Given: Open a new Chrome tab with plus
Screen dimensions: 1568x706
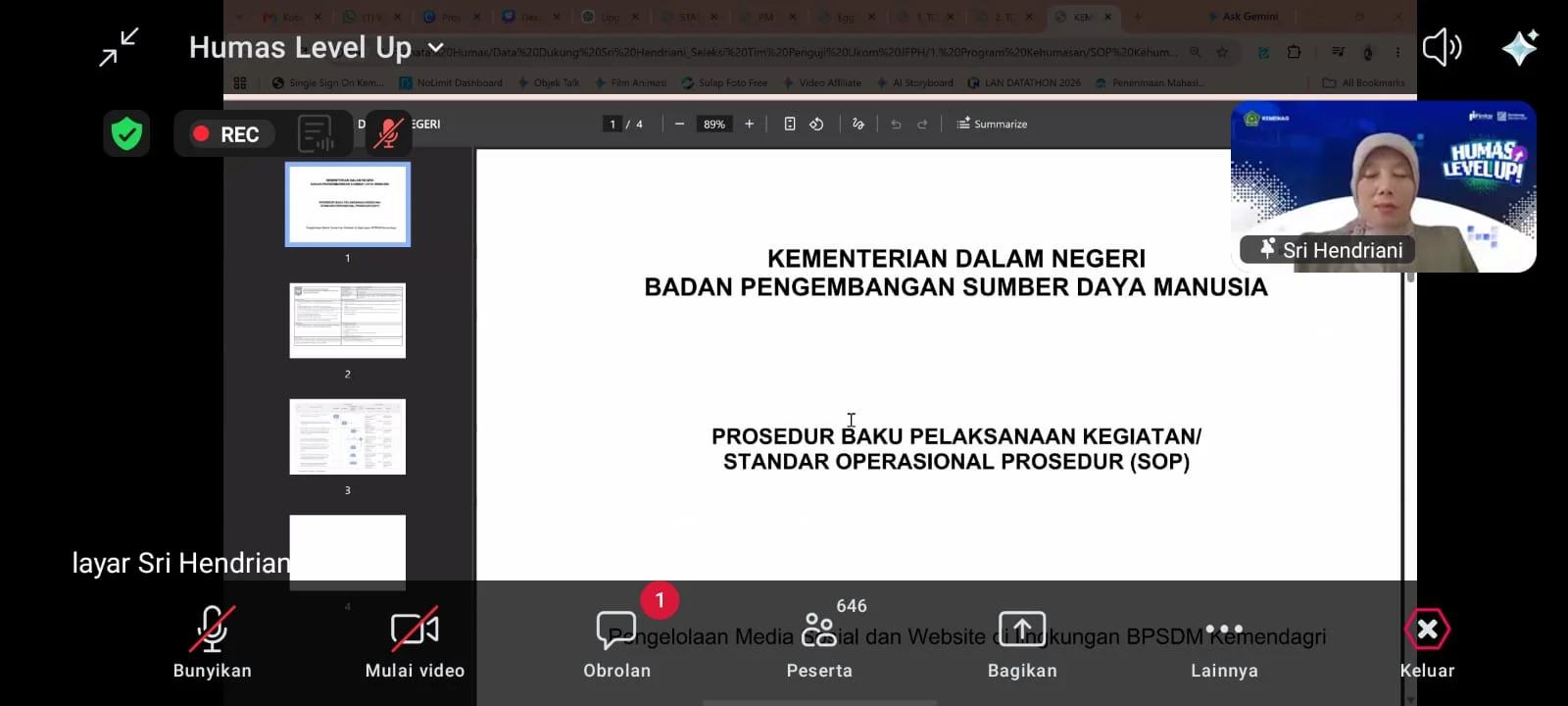Looking at the screenshot, I should 1138,17.
